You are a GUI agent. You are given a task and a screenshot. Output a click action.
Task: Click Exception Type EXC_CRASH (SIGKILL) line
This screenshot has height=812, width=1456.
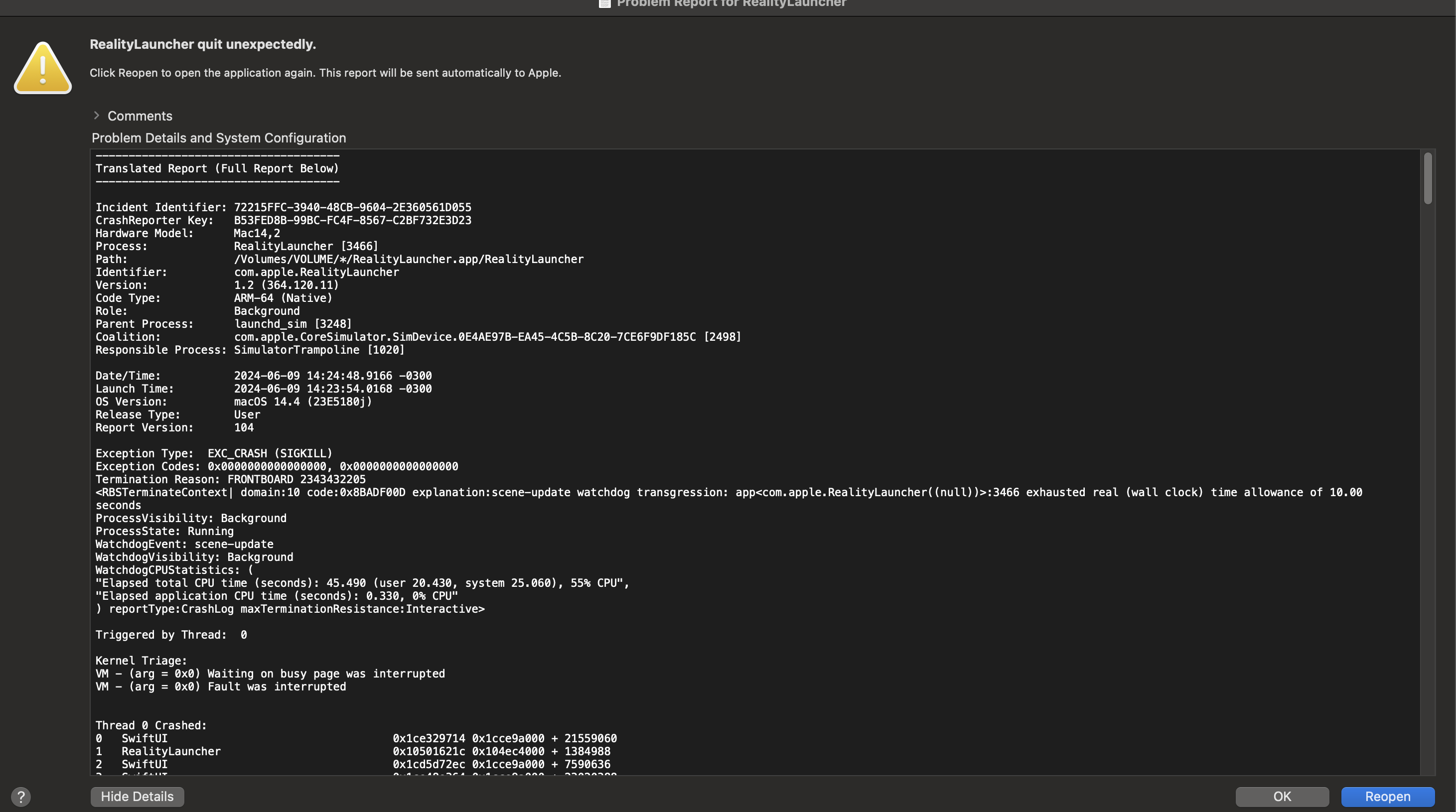pos(214,454)
